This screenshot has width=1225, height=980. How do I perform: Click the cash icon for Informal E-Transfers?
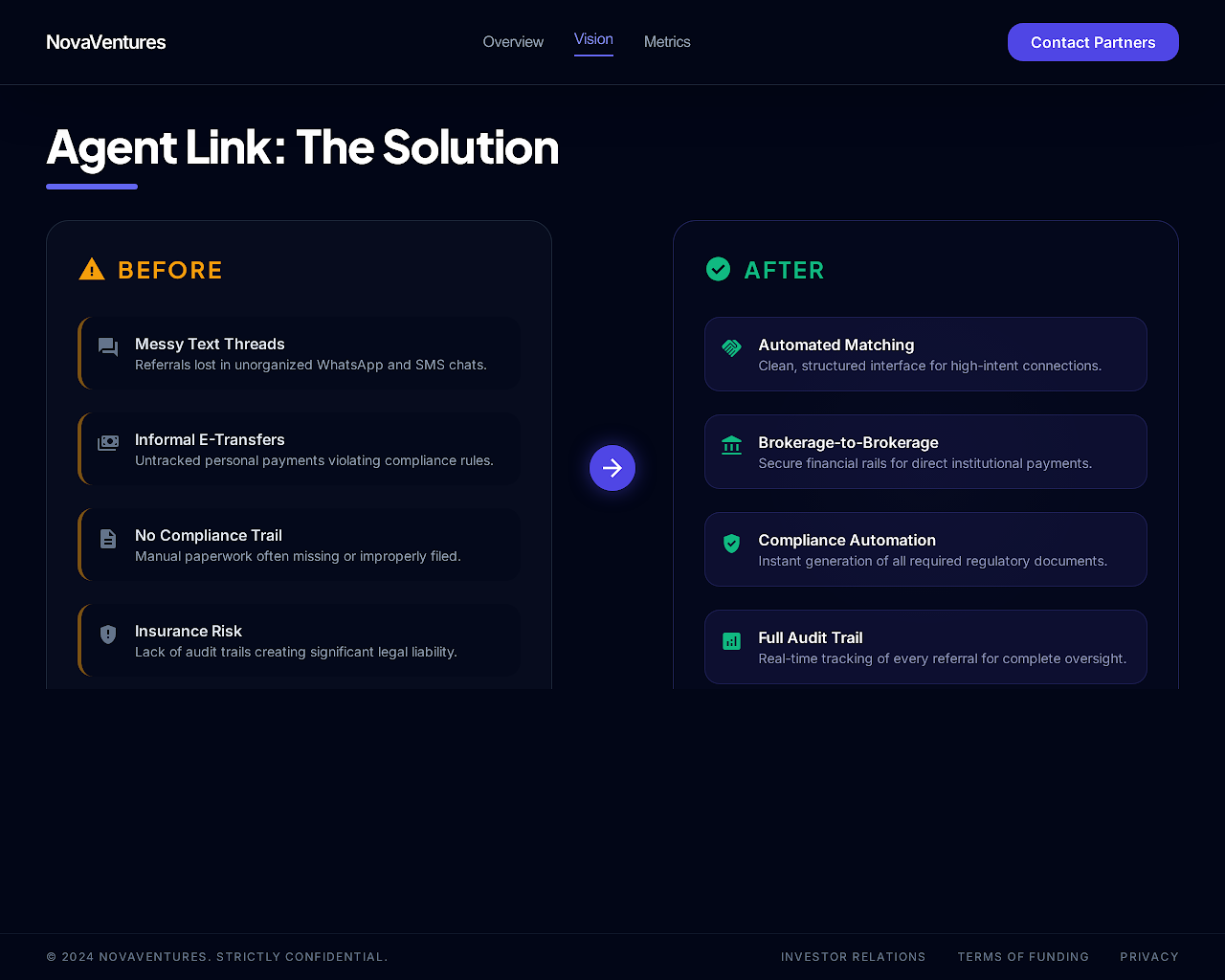(108, 442)
